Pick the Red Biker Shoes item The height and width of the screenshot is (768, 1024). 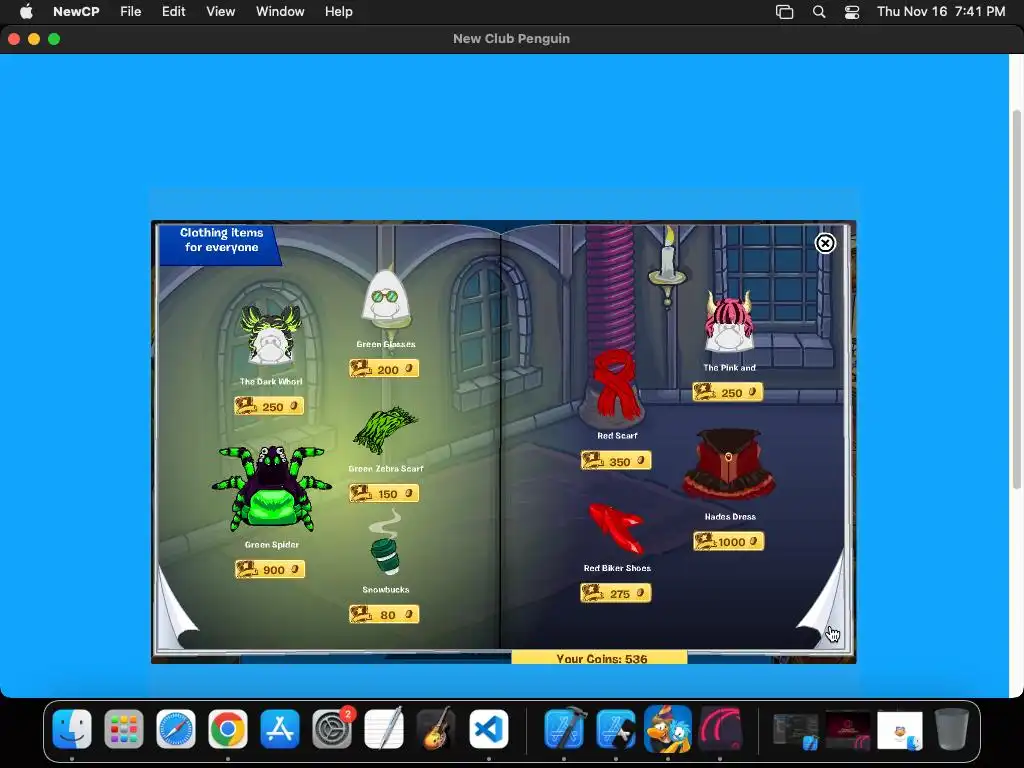[616, 528]
